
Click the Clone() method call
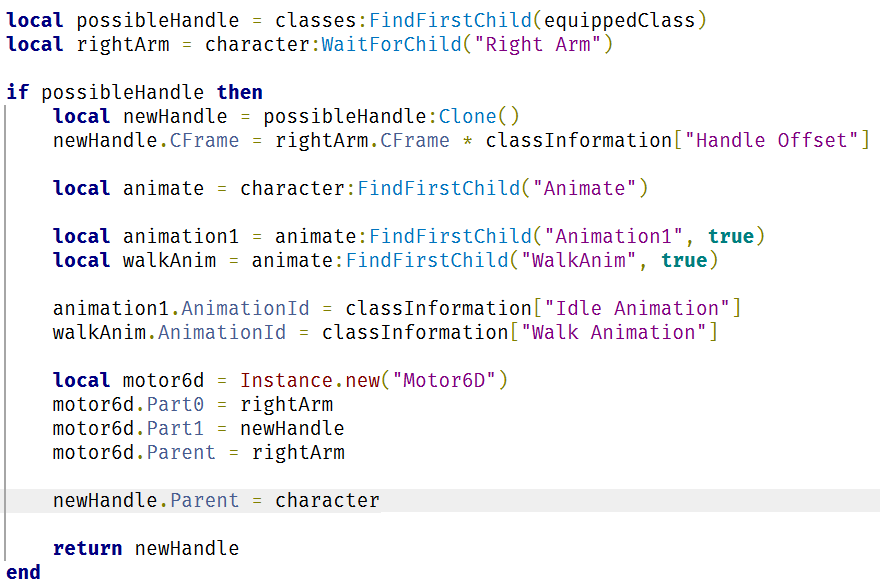pyautogui.click(x=479, y=116)
